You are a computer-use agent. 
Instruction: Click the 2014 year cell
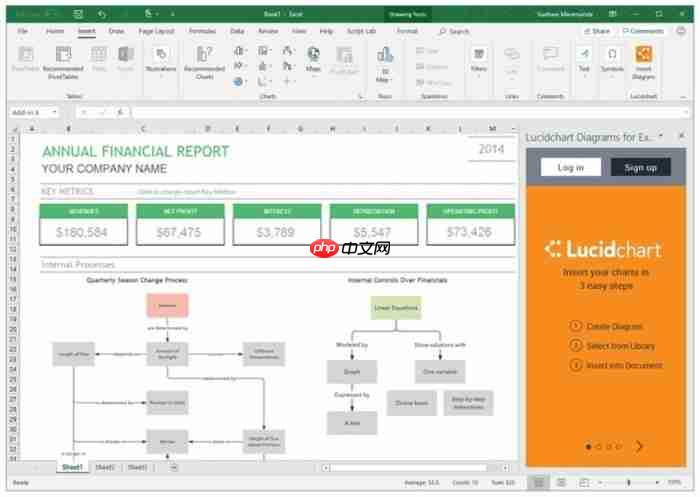[492, 149]
